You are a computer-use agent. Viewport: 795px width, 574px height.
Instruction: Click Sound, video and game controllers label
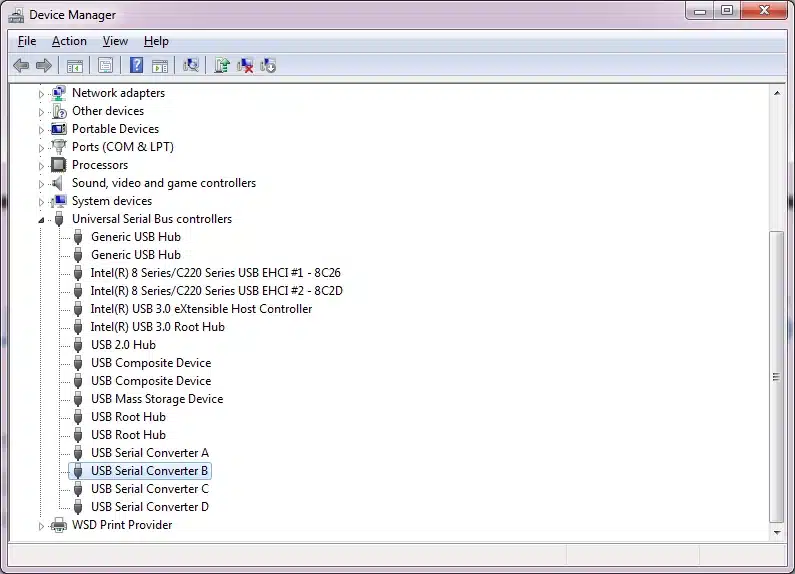point(164,183)
